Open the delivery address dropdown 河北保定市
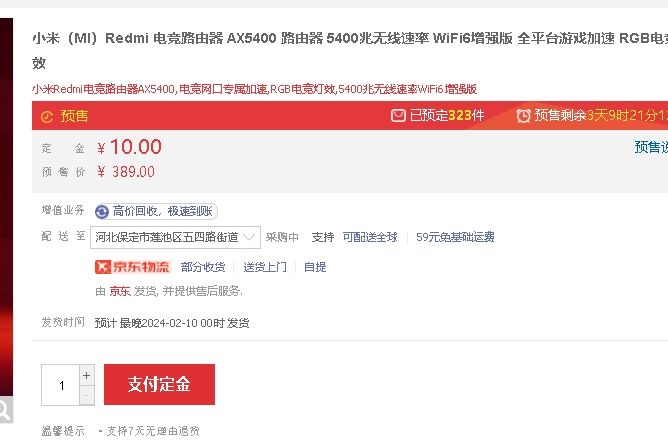 point(175,237)
